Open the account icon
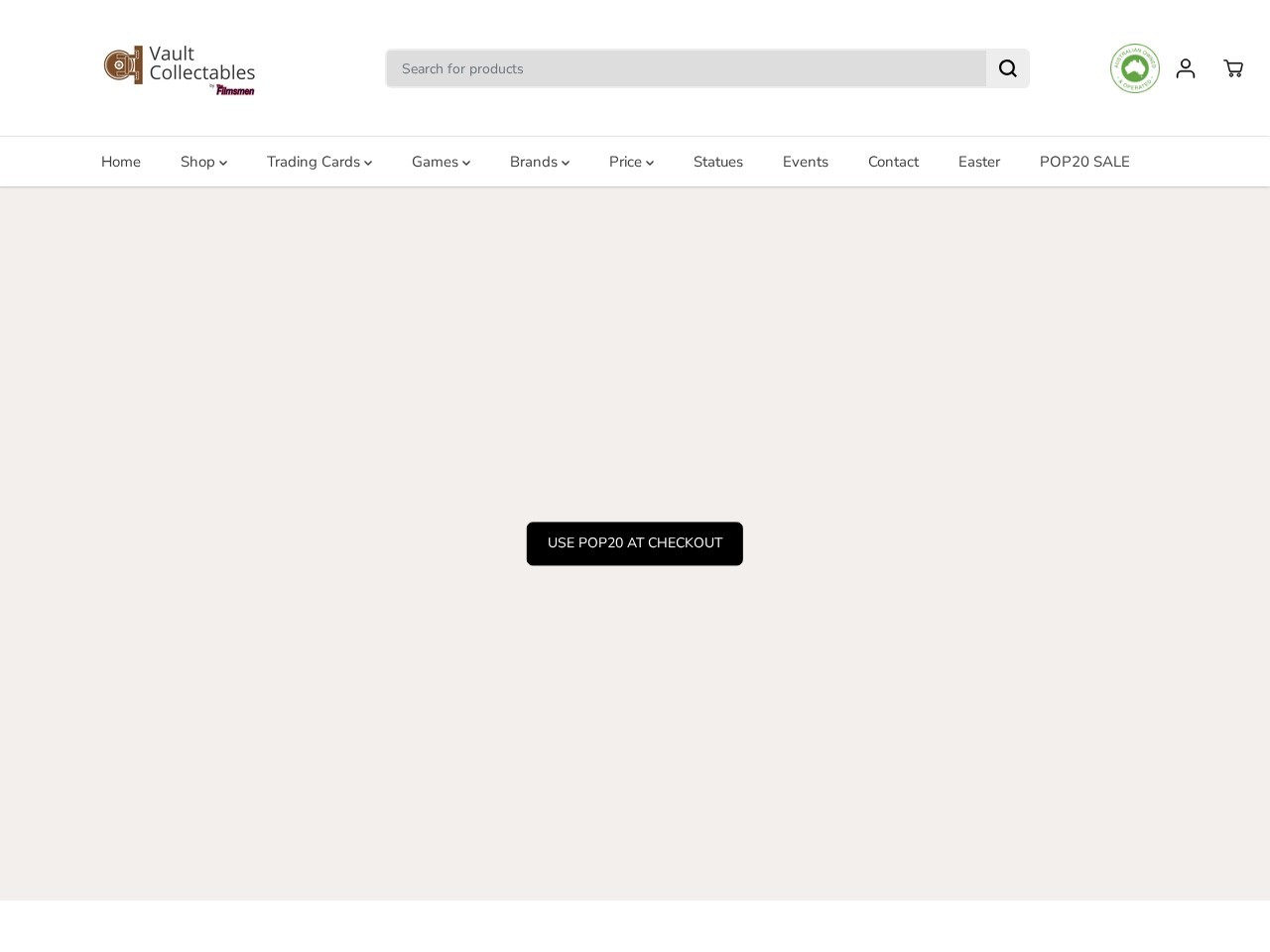Screen dimensions: 1270x952 click(x=1185, y=68)
